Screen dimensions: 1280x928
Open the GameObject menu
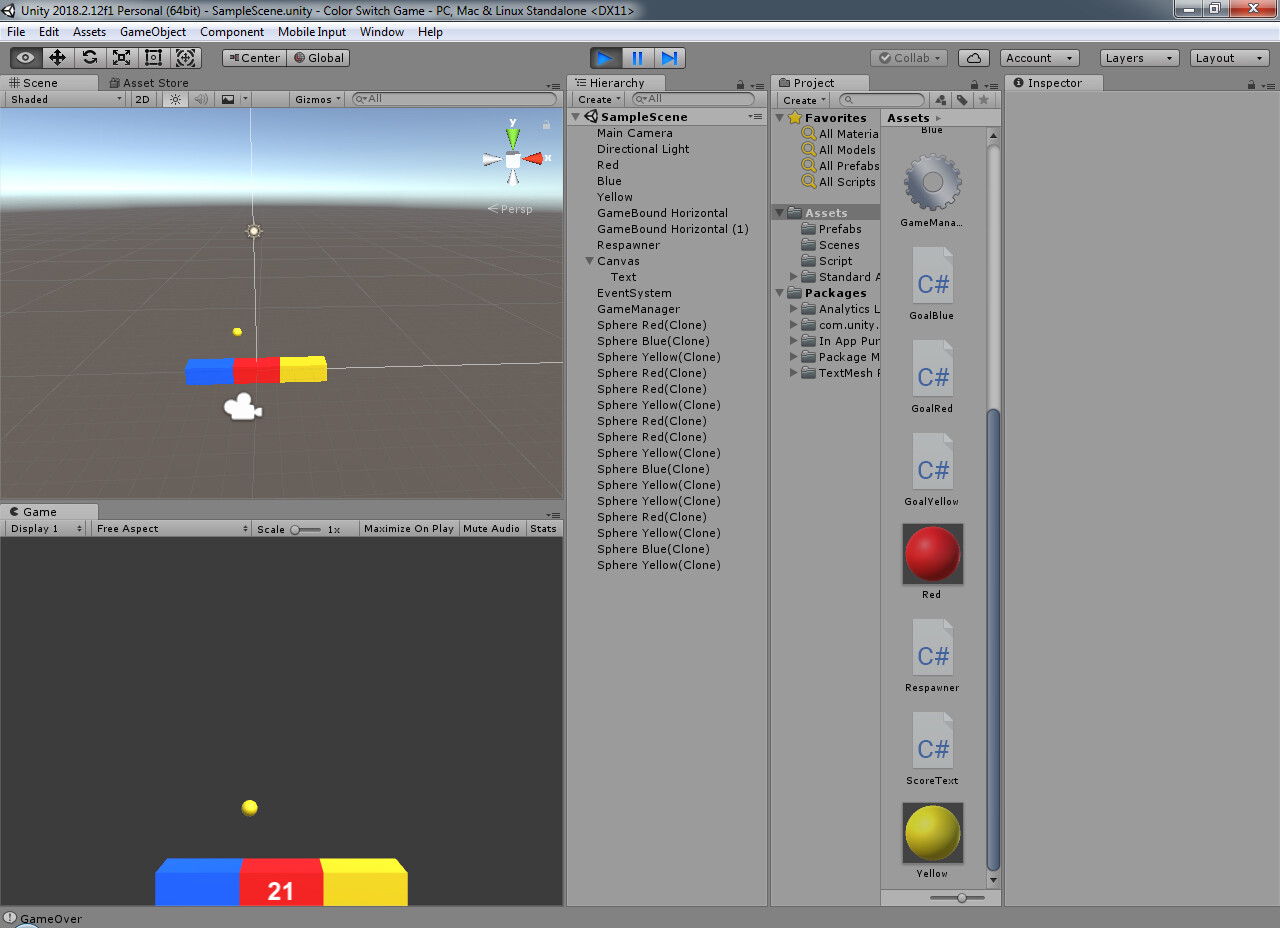coord(152,31)
